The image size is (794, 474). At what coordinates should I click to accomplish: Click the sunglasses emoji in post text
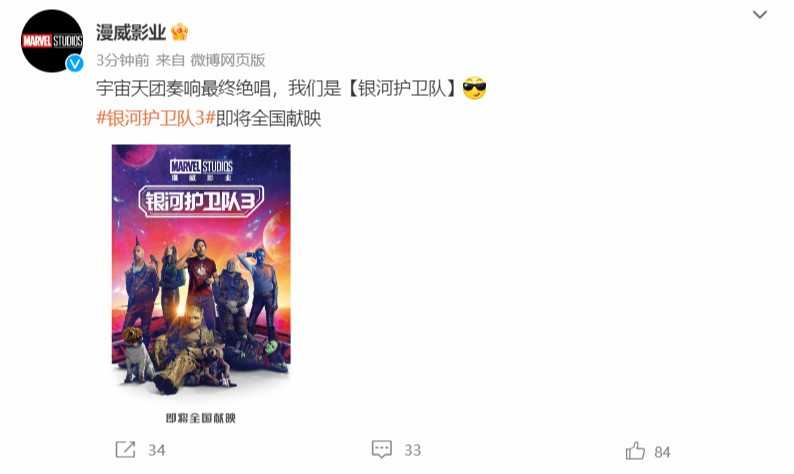[474, 89]
